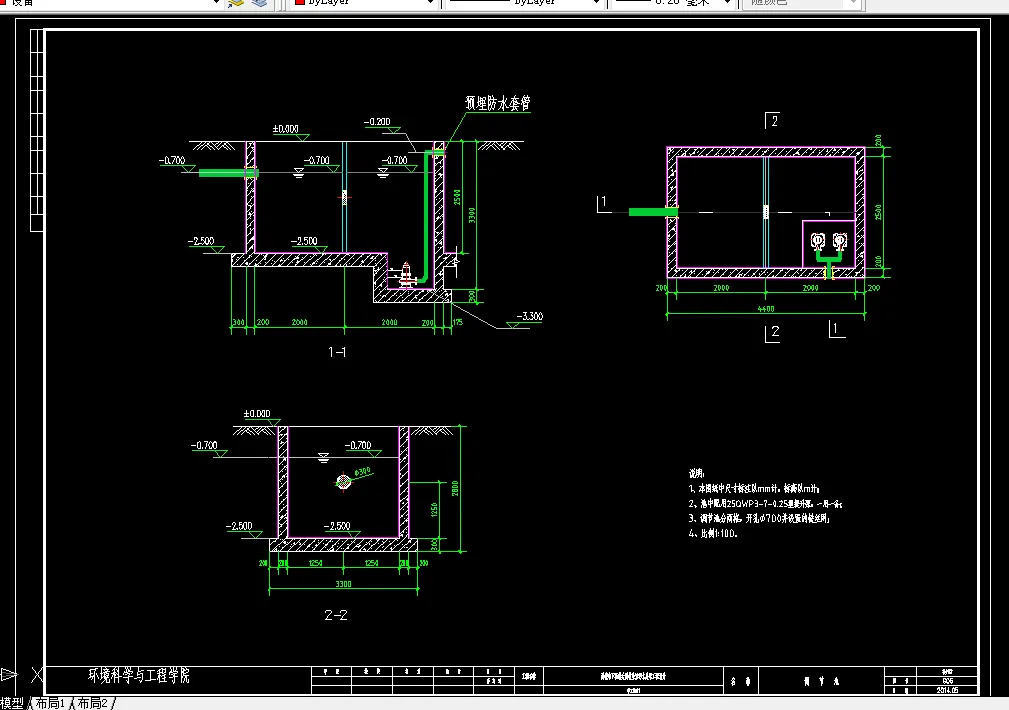1009x710 pixels.
Task: Select the 2-2 section title
Action: tap(336, 615)
